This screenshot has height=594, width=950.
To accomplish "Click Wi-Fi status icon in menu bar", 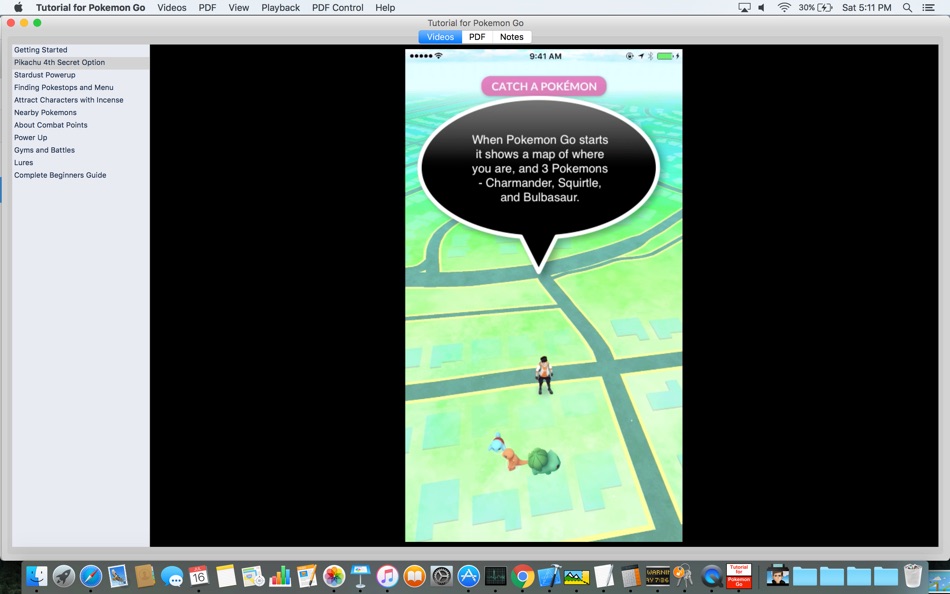I will coord(784,7).
